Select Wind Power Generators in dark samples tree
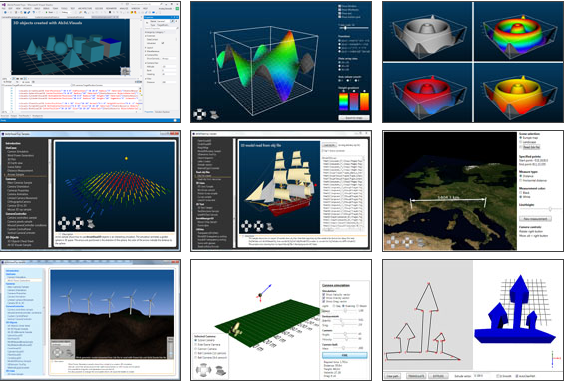Screen dimensions: 565x382 click(x=20, y=155)
